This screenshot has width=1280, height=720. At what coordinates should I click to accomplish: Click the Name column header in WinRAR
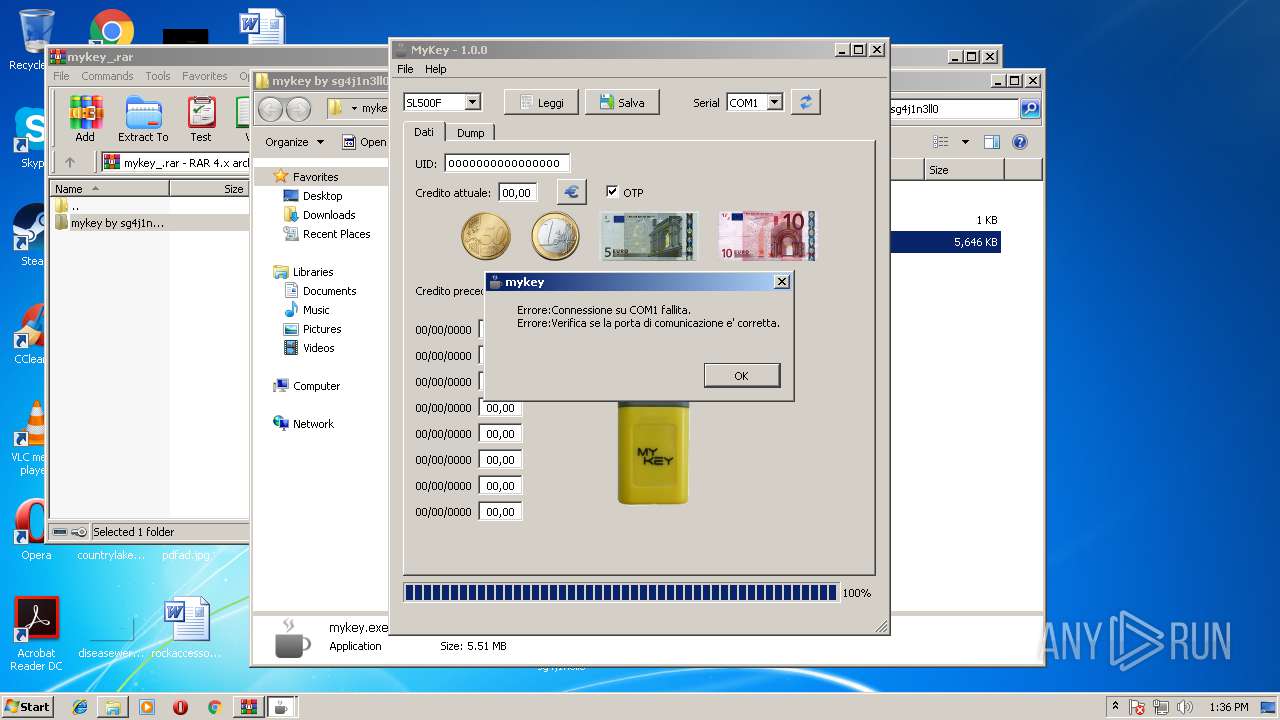click(110, 188)
